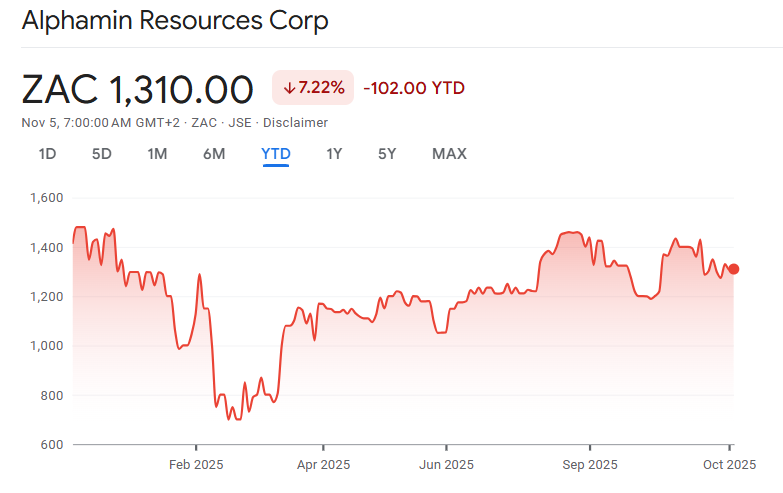Image resolution: width=783 pixels, height=493 pixels.
Task: Click the Sep 2025 axis label
Action: [589, 464]
